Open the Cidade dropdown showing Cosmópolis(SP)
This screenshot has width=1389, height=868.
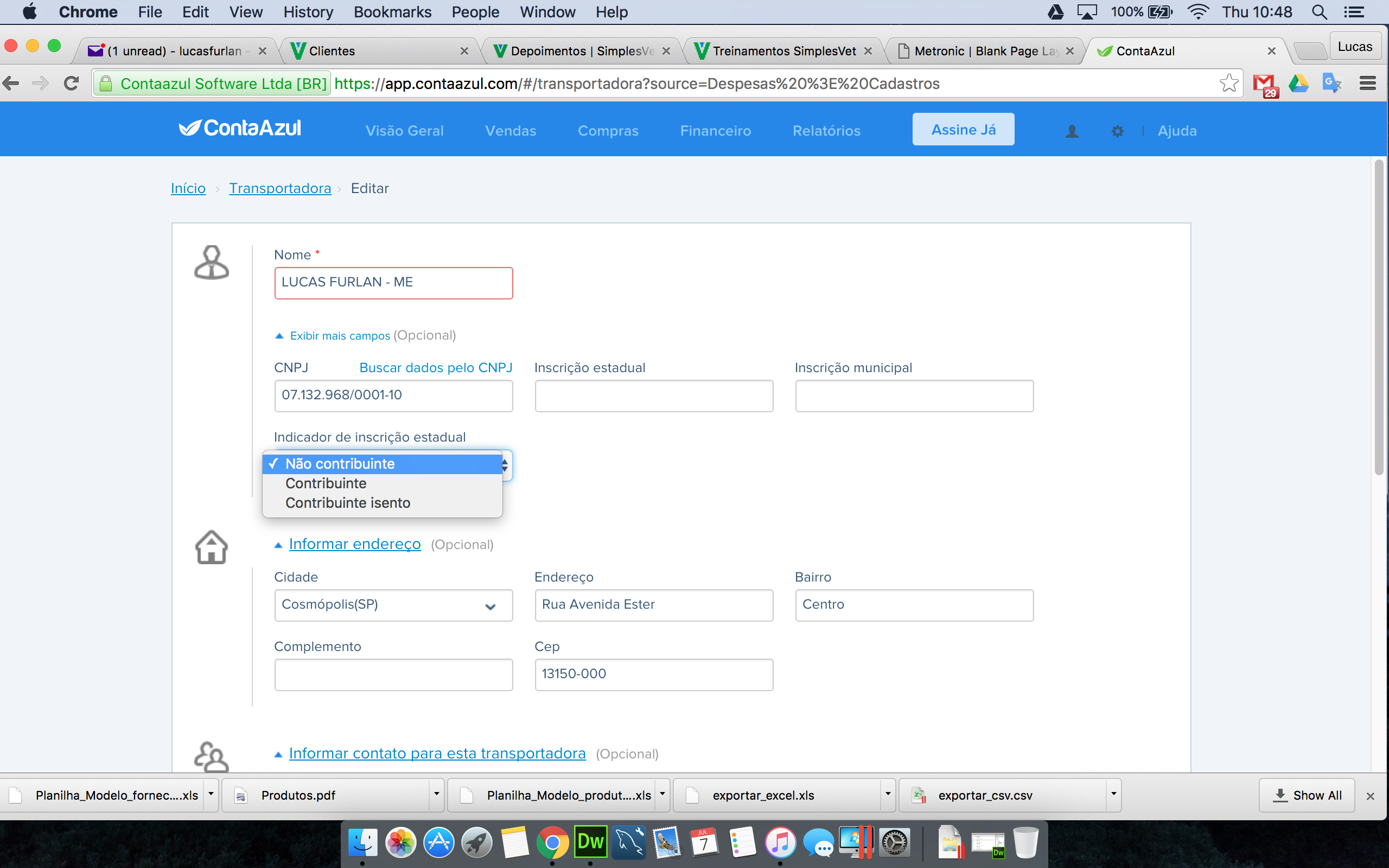click(x=393, y=605)
